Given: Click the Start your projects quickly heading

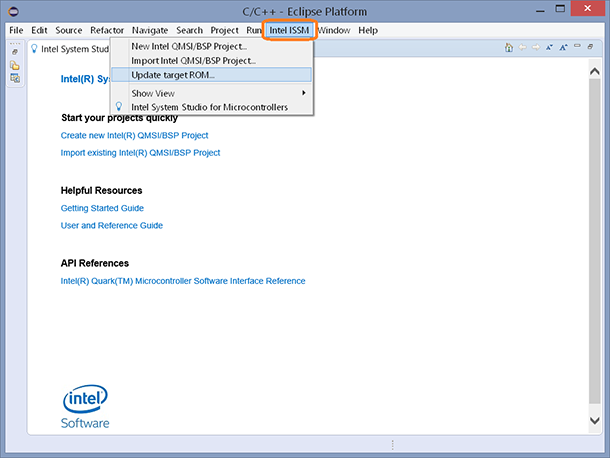Looking at the screenshot, I should (x=119, y=118).
